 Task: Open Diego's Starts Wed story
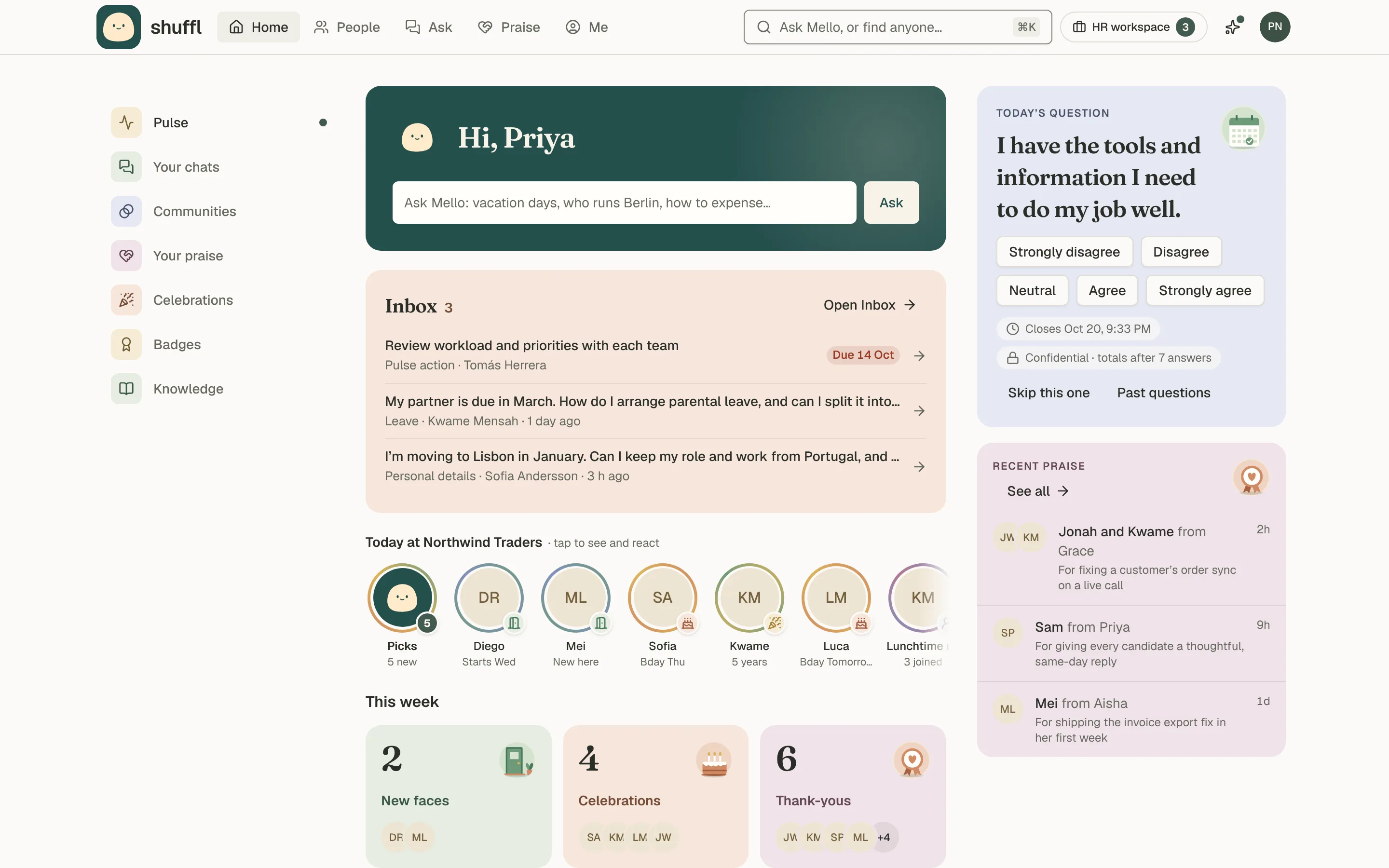pyautogui.click(x=489, y=615)
